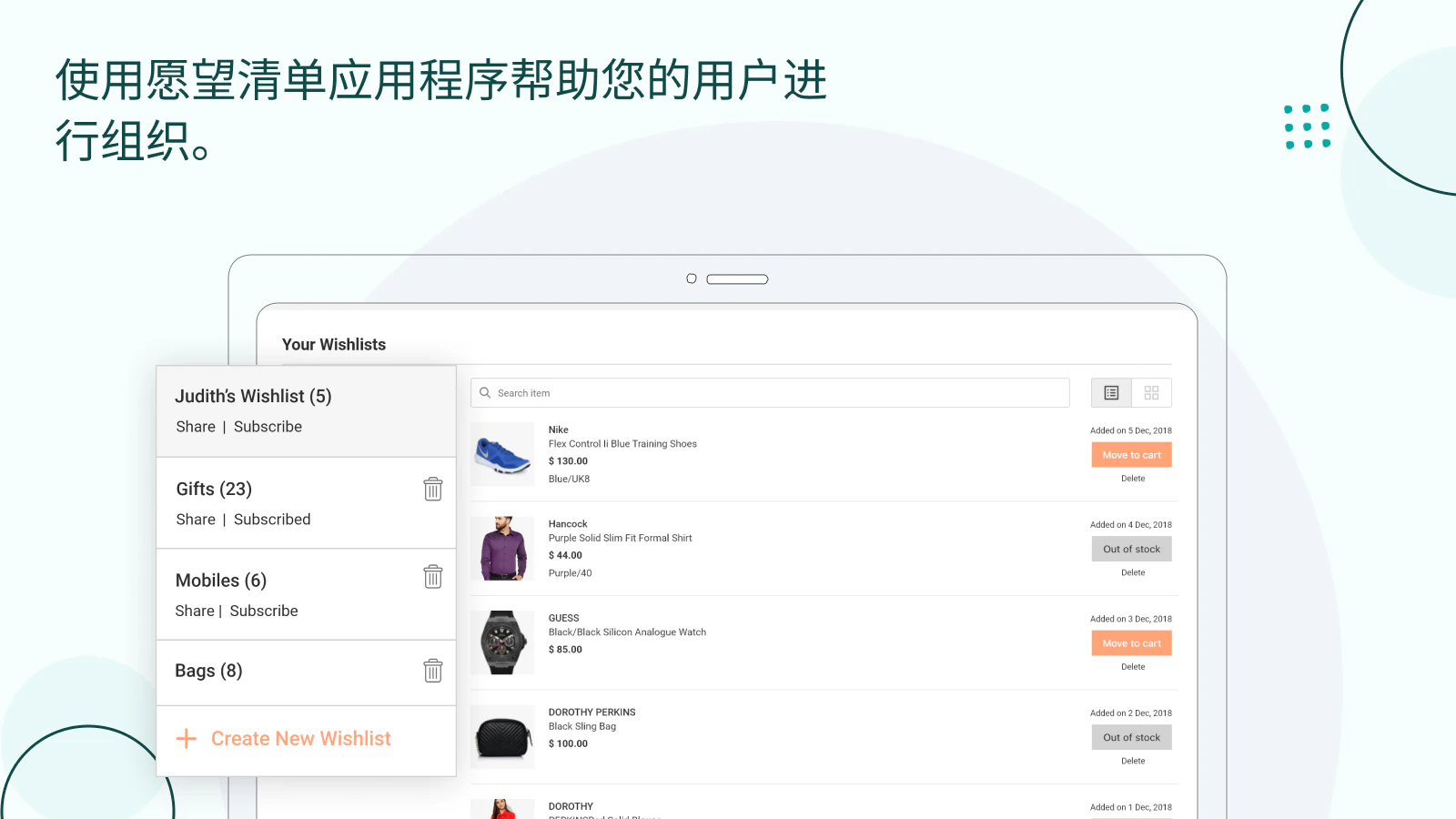The height and width of the screenshot is (819, 1456).
Task: Focus the Search item field
Action: point(770,393)
